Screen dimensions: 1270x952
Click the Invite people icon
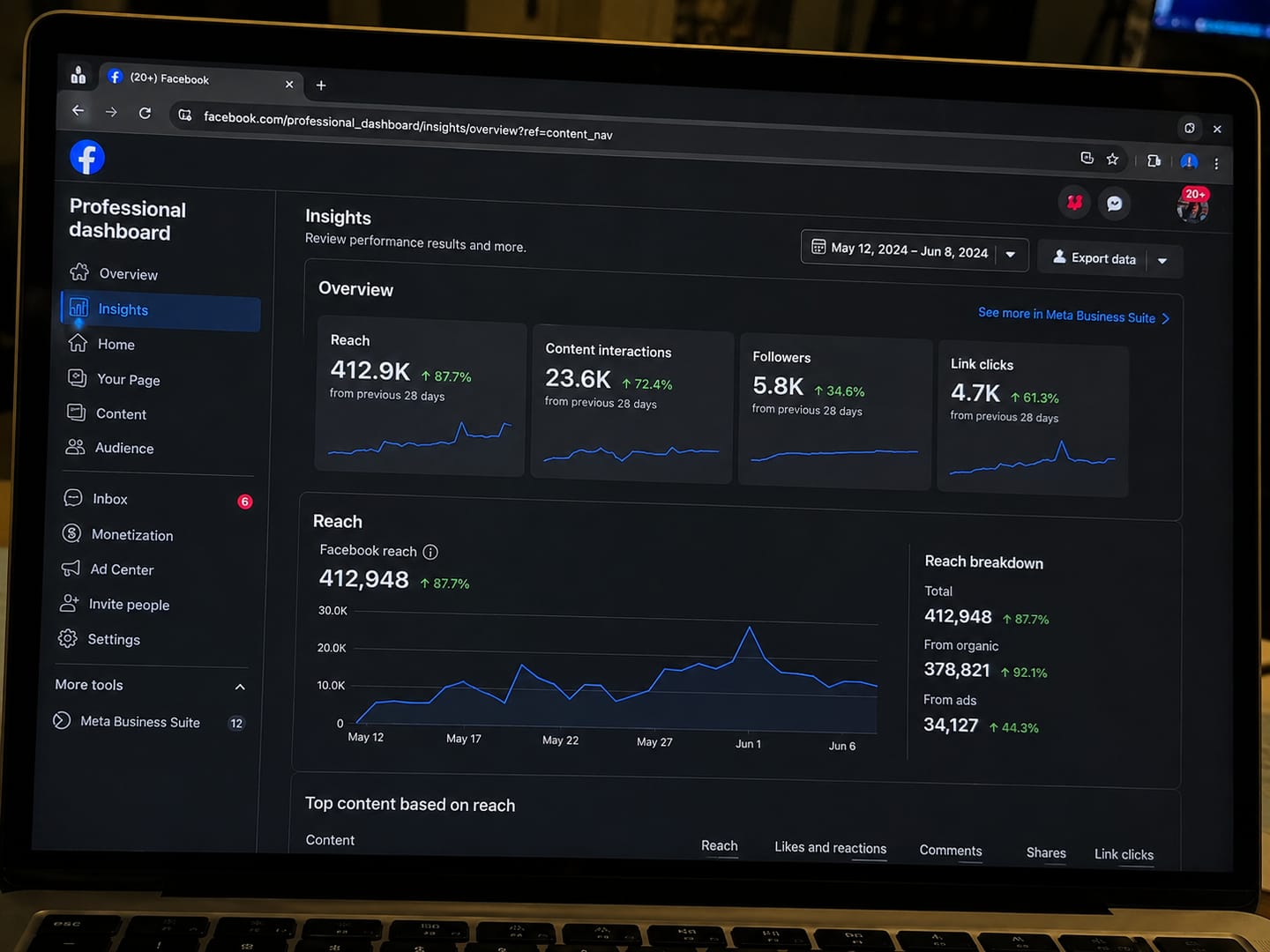tap(69, 603)
